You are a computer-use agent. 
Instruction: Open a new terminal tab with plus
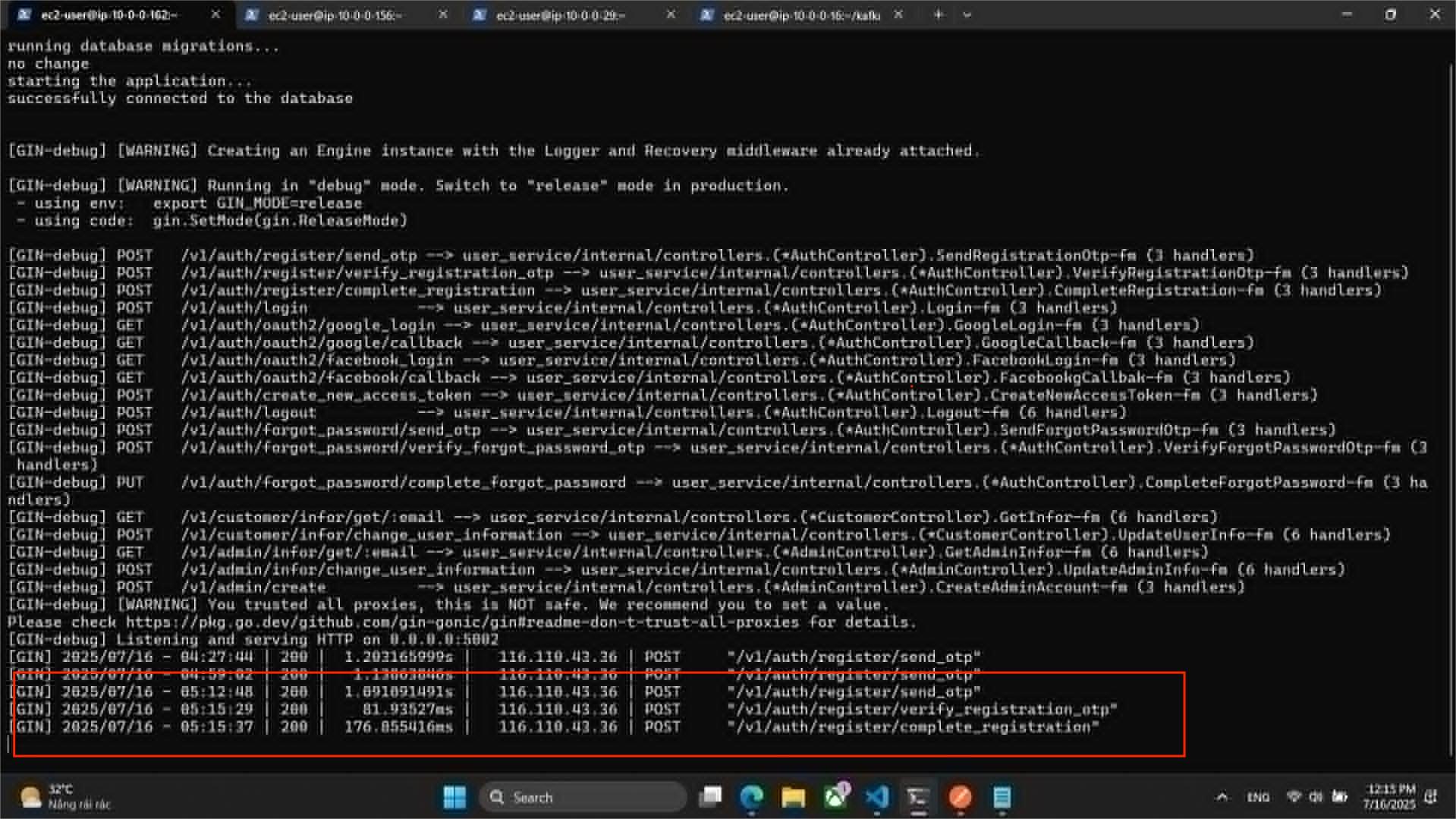939,14
